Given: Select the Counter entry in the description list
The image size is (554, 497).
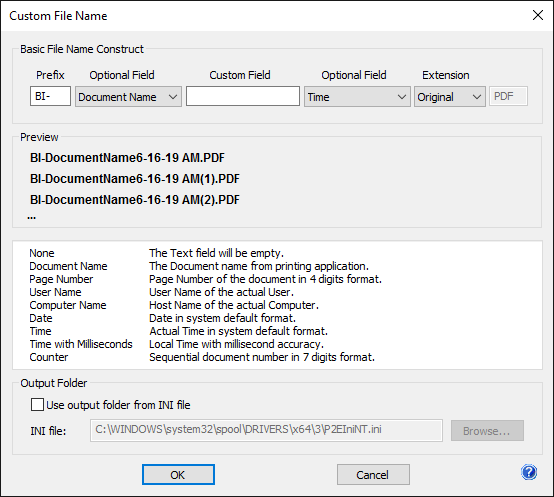Looking at the screenshot, I should [49, 357].
